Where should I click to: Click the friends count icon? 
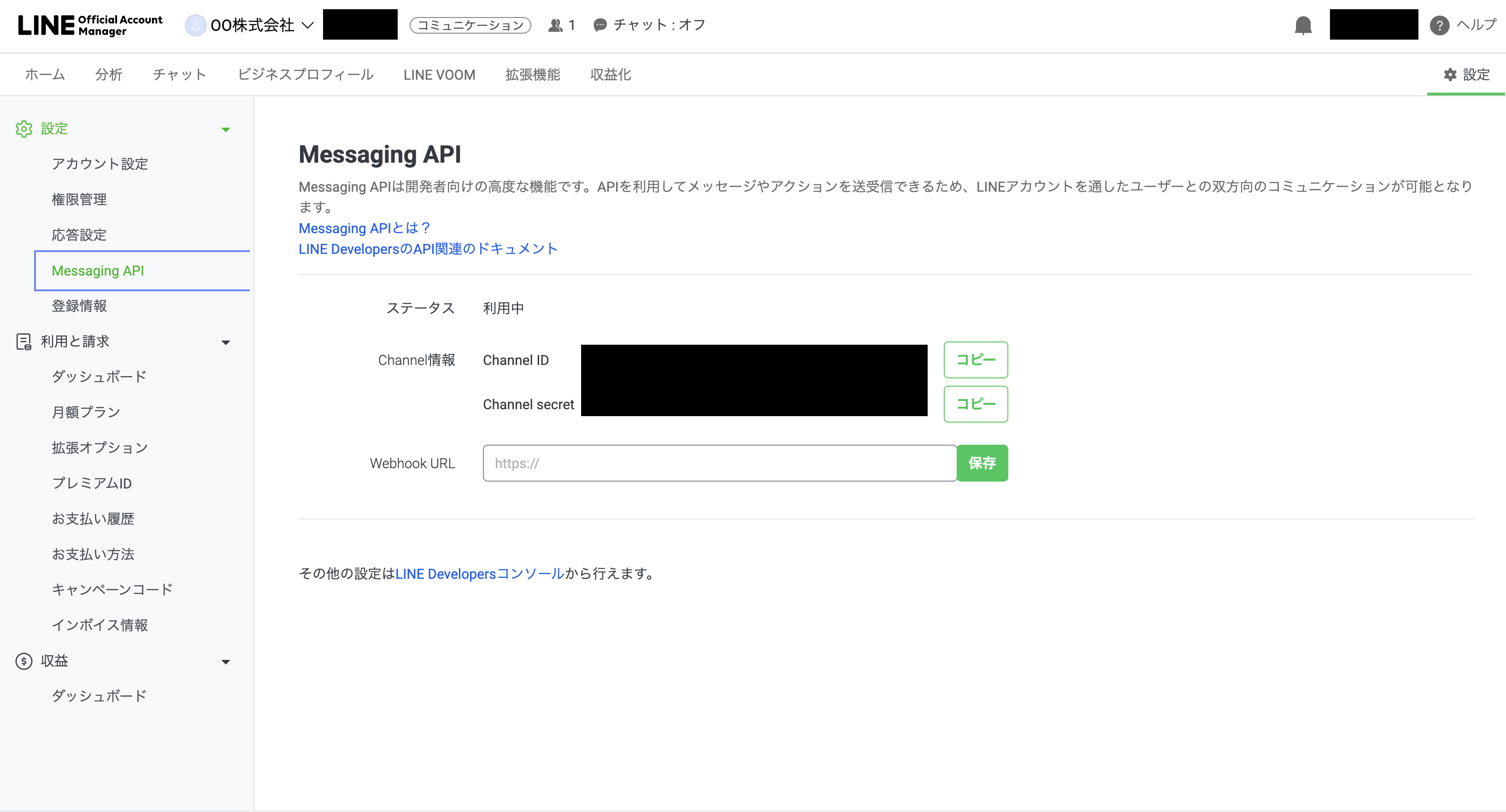click(555, 25)
